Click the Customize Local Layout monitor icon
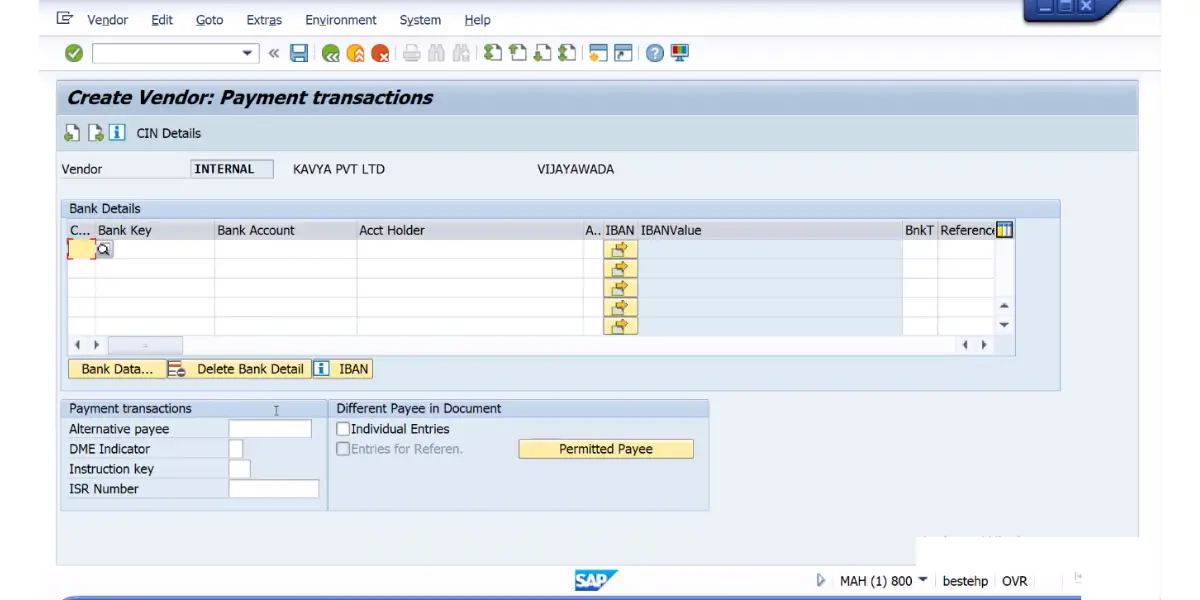 680,53
